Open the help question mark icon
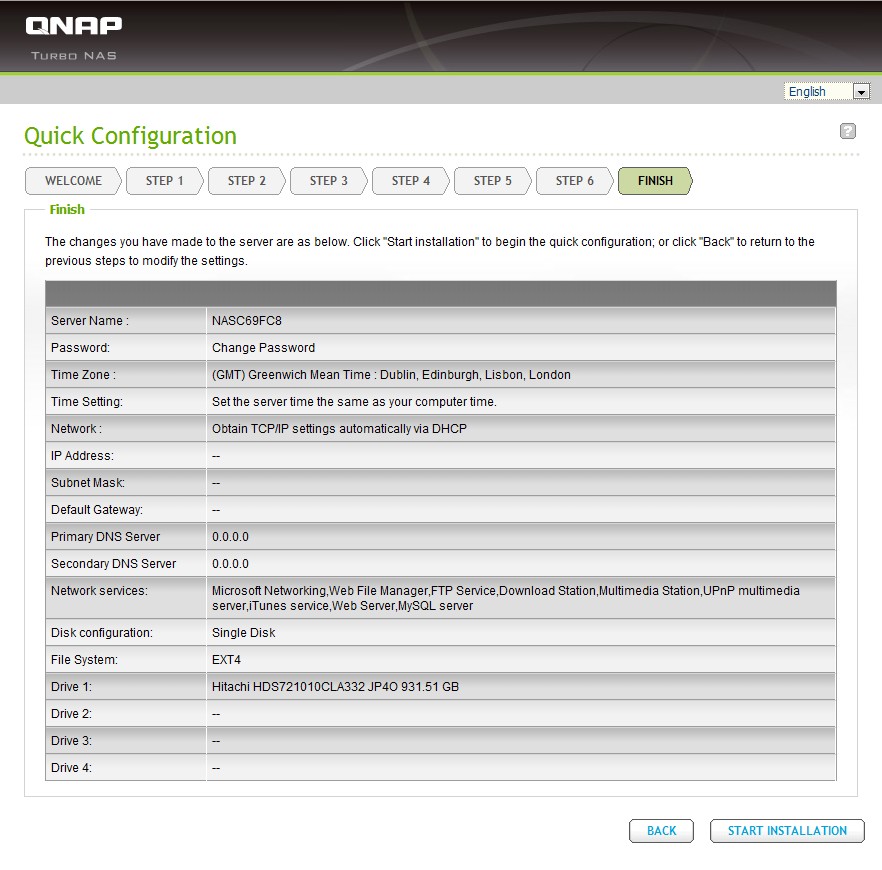The height and width of the screenshot is (870, 882). [x=848, y=131]
